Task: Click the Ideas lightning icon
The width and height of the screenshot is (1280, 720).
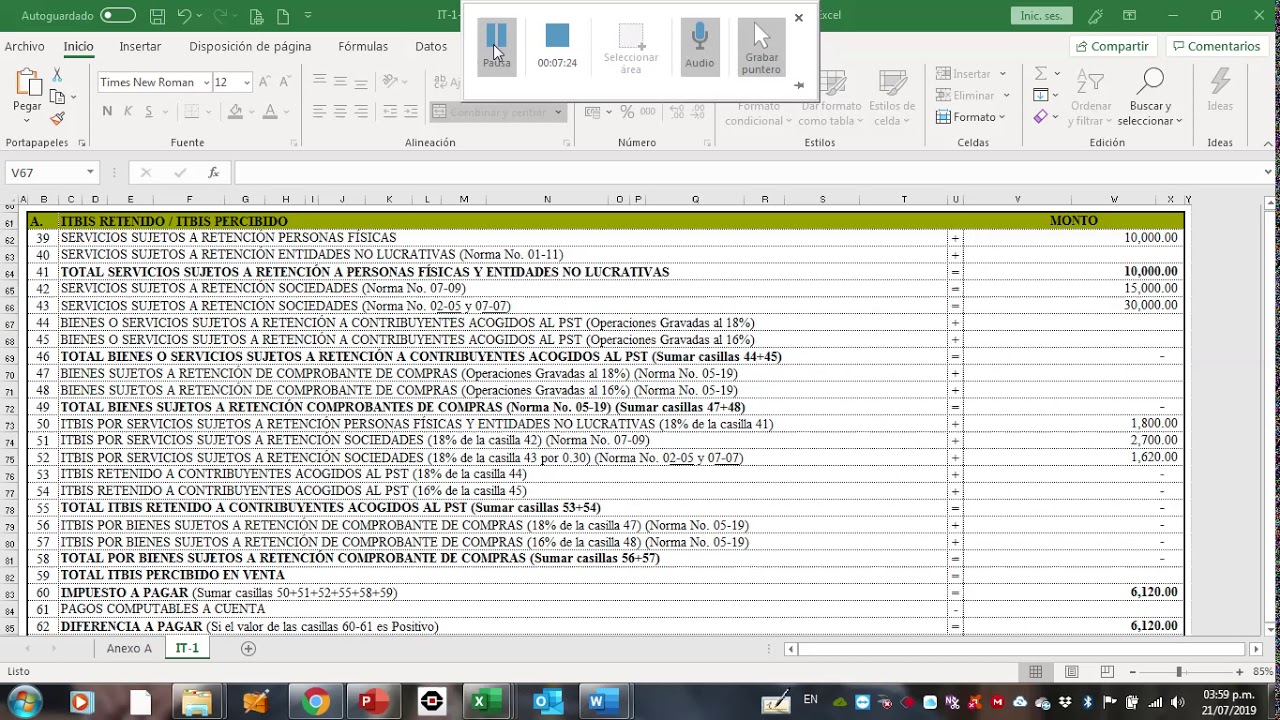Action: click(1220, 83)
